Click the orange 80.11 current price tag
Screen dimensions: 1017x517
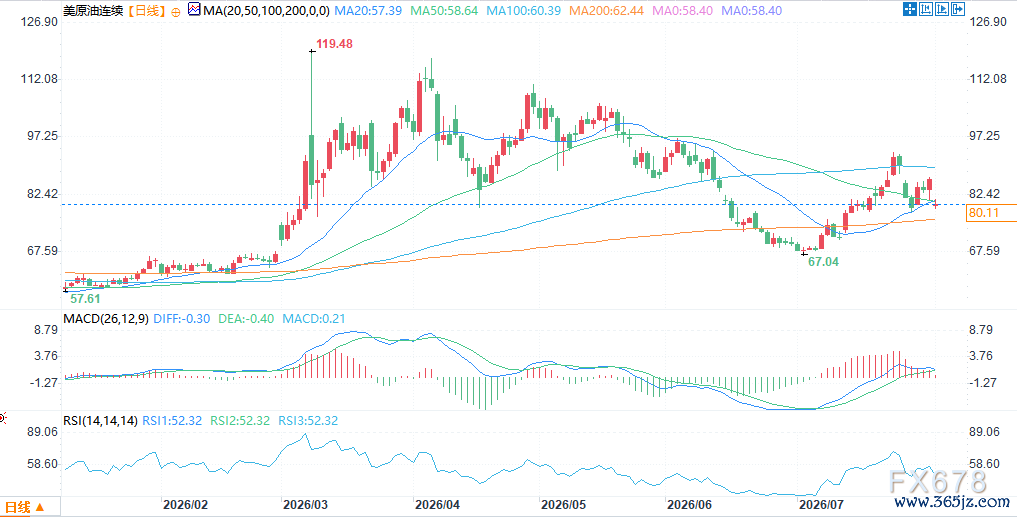point(991,213)
